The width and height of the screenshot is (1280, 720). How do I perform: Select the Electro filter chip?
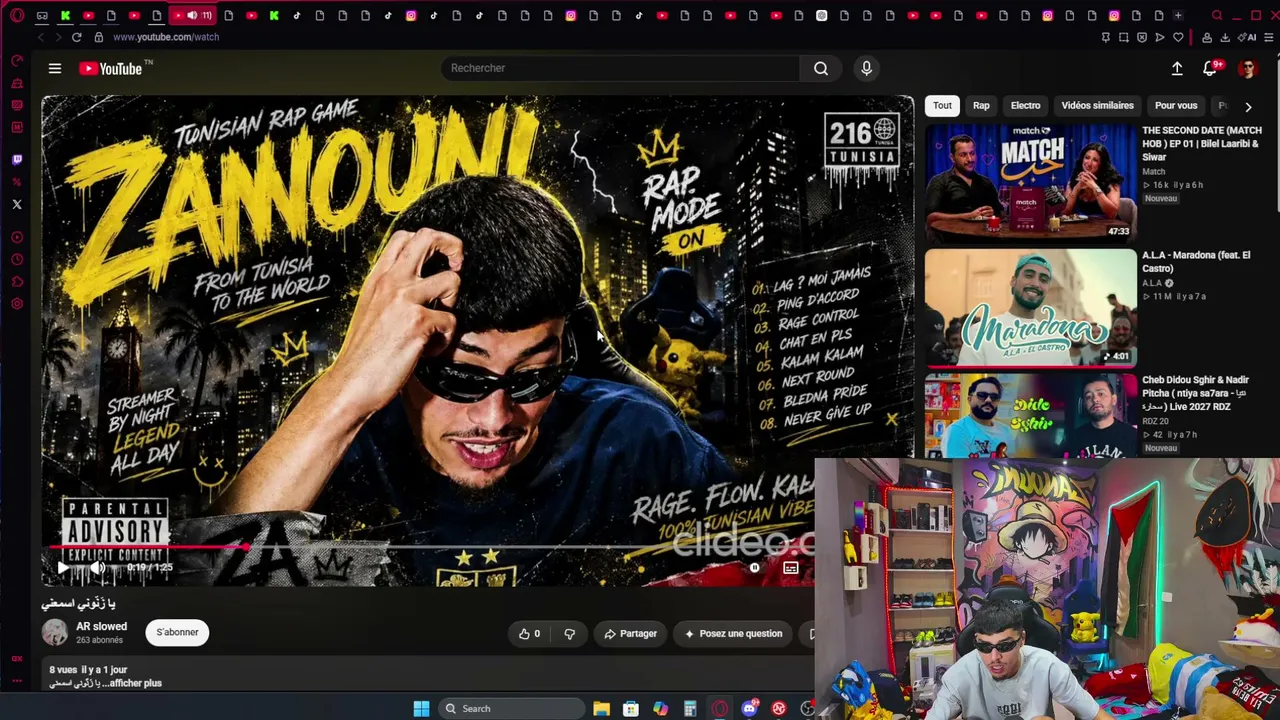tap(1025, 105)
